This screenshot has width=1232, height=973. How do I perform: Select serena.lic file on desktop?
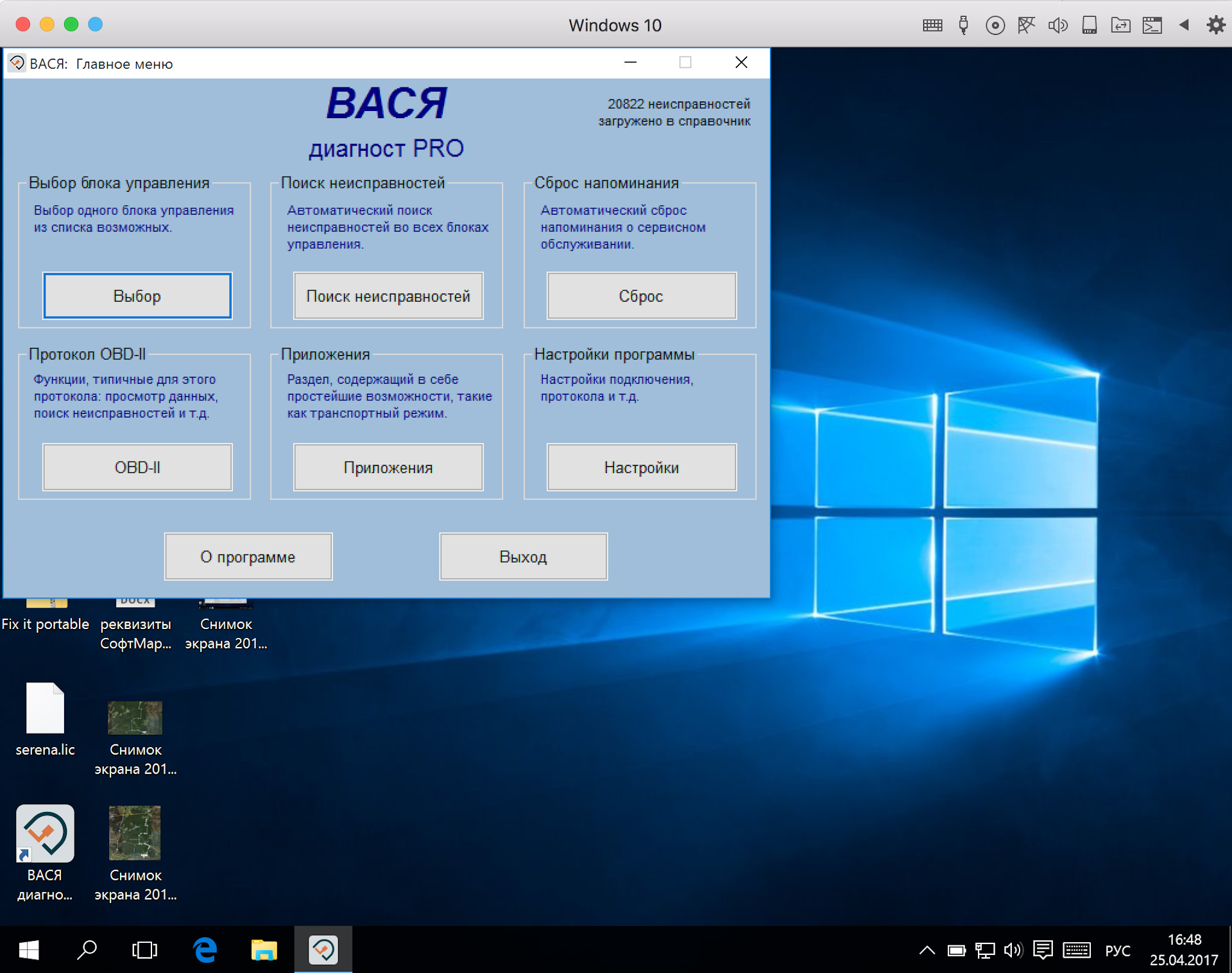click(x=45, y=720)
